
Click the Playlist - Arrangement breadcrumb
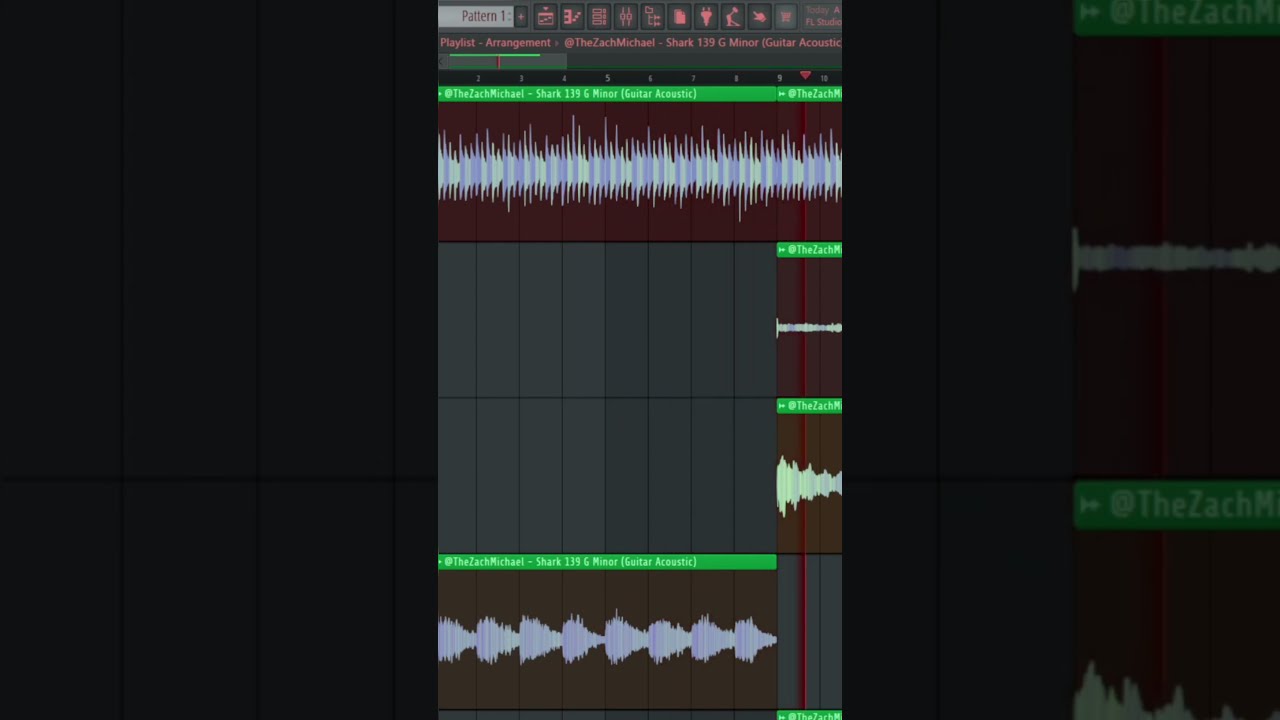[x=495, y=43]
